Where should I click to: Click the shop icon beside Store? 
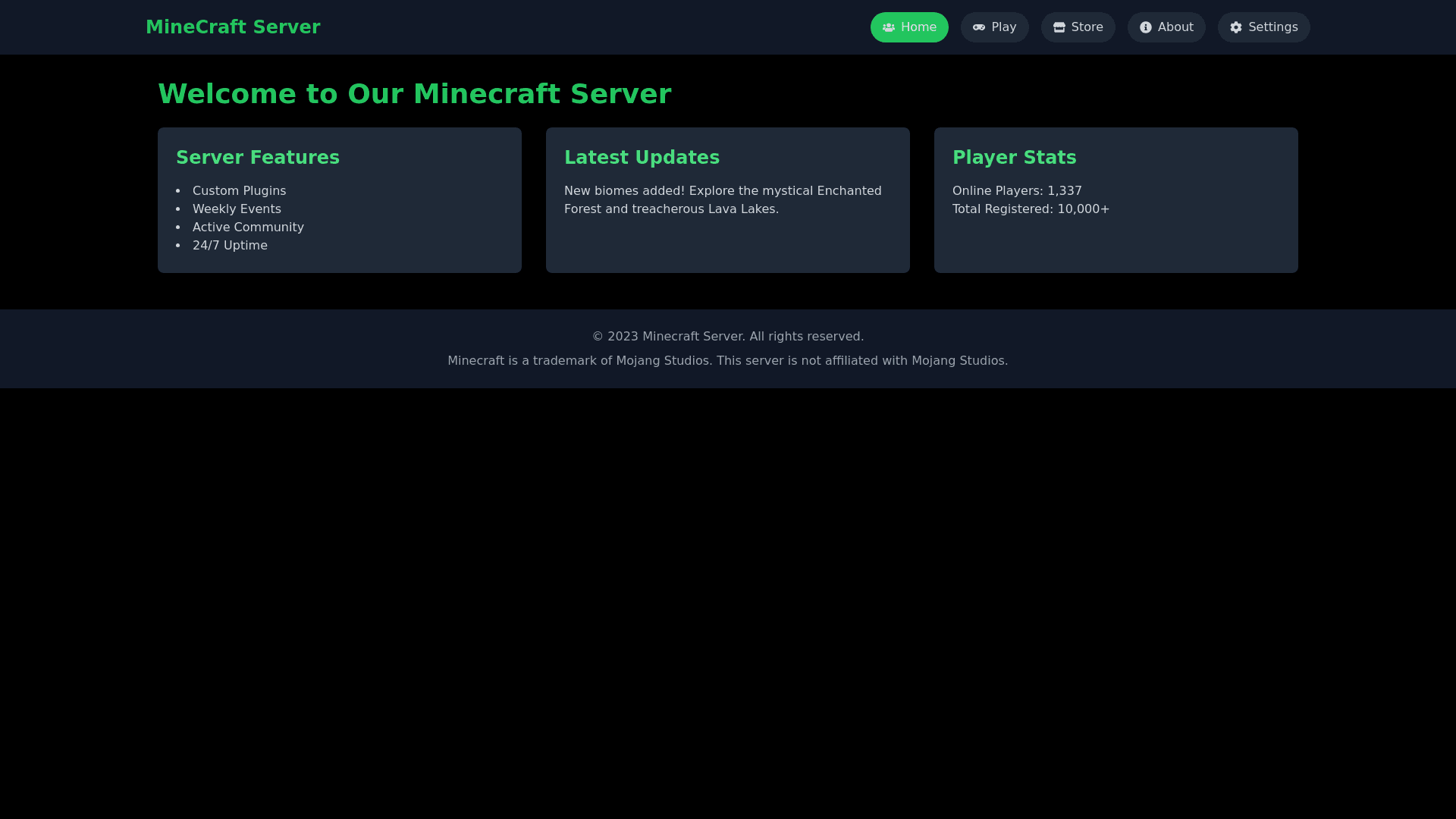tap(1059, 27)
